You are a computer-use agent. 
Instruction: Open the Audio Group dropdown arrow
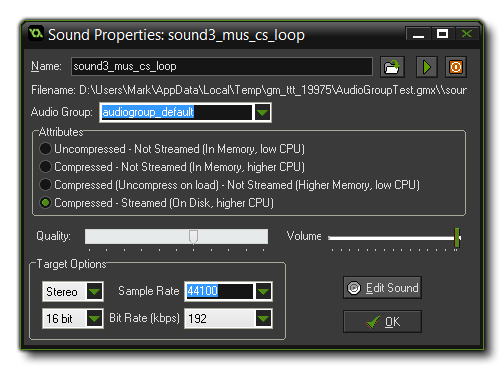click(x=262, y=112)
